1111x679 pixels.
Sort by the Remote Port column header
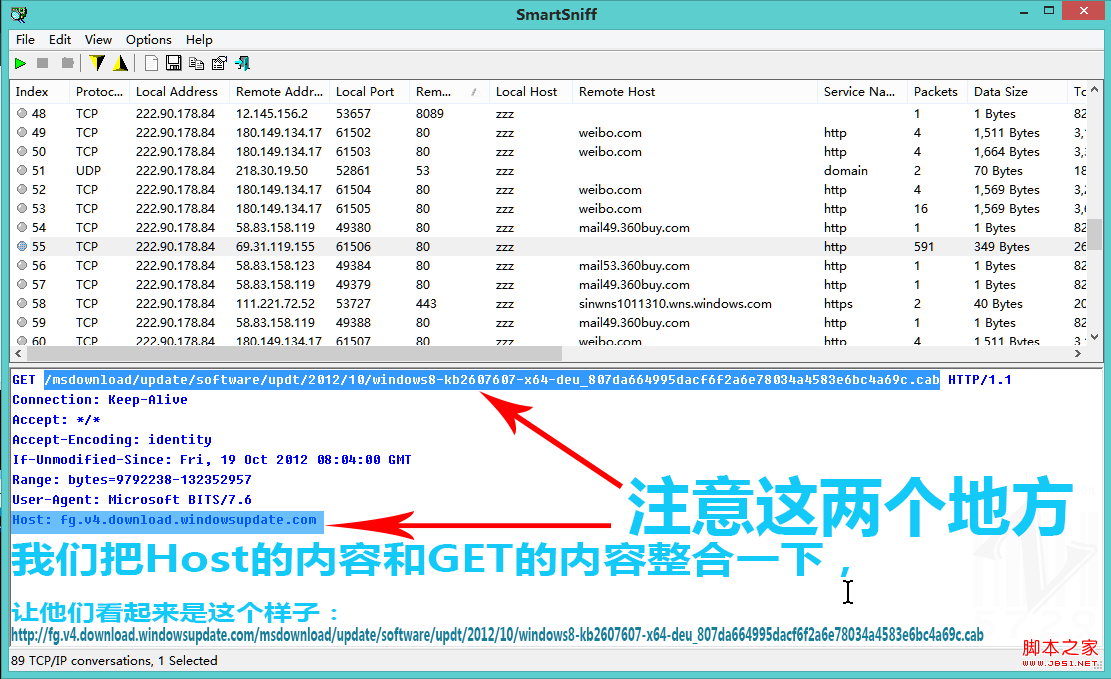[449, 91]
